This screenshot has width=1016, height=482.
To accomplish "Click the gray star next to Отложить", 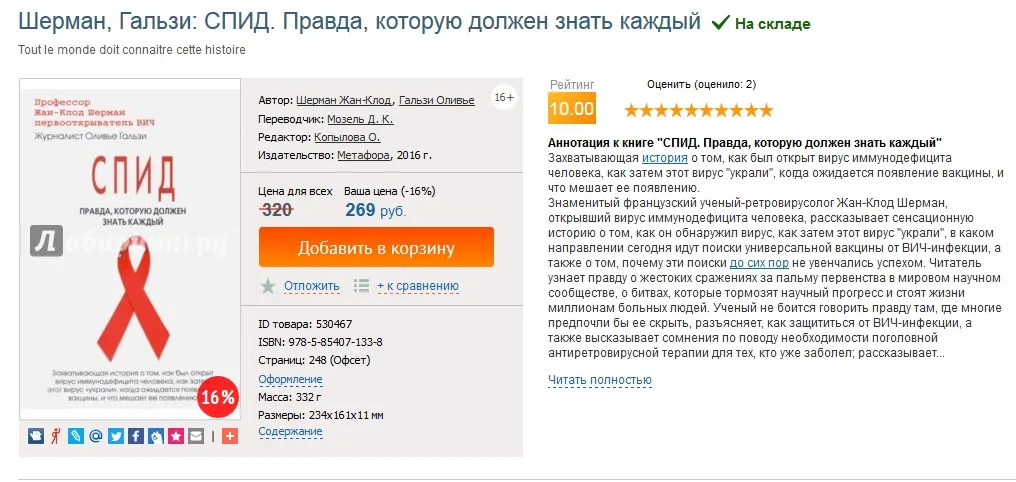I will coord(268,286).
